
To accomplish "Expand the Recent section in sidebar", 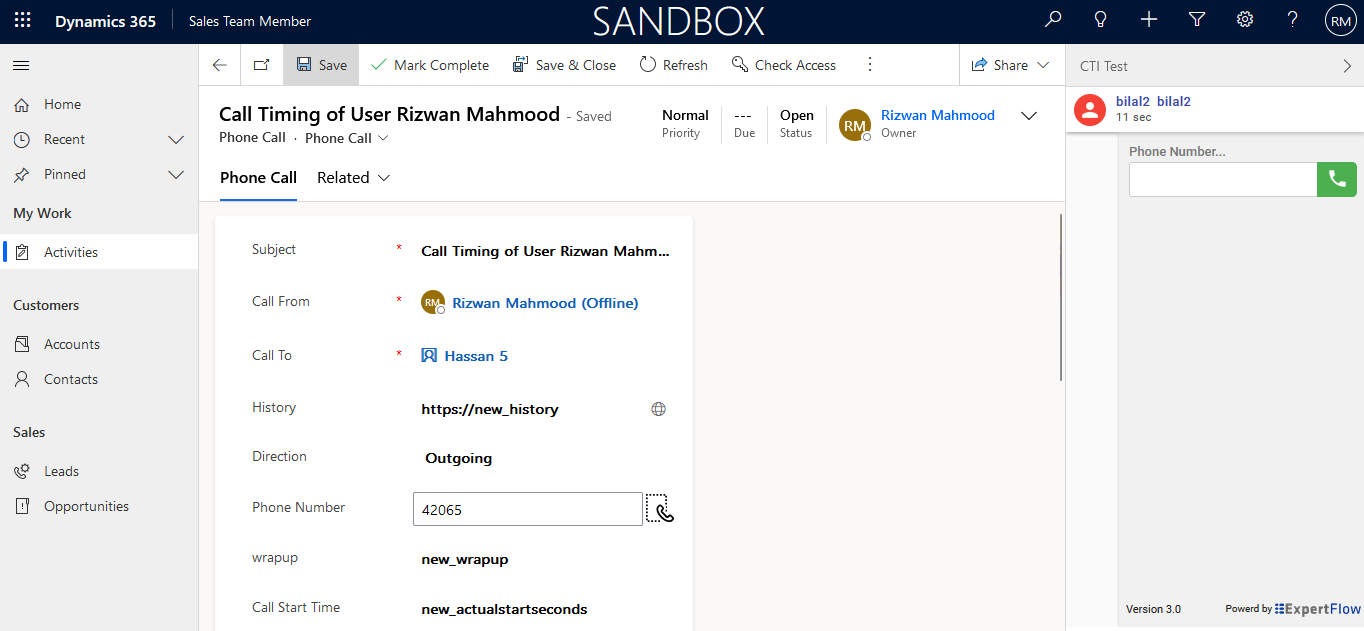I will pyautogui.click(x=176, y=139).
